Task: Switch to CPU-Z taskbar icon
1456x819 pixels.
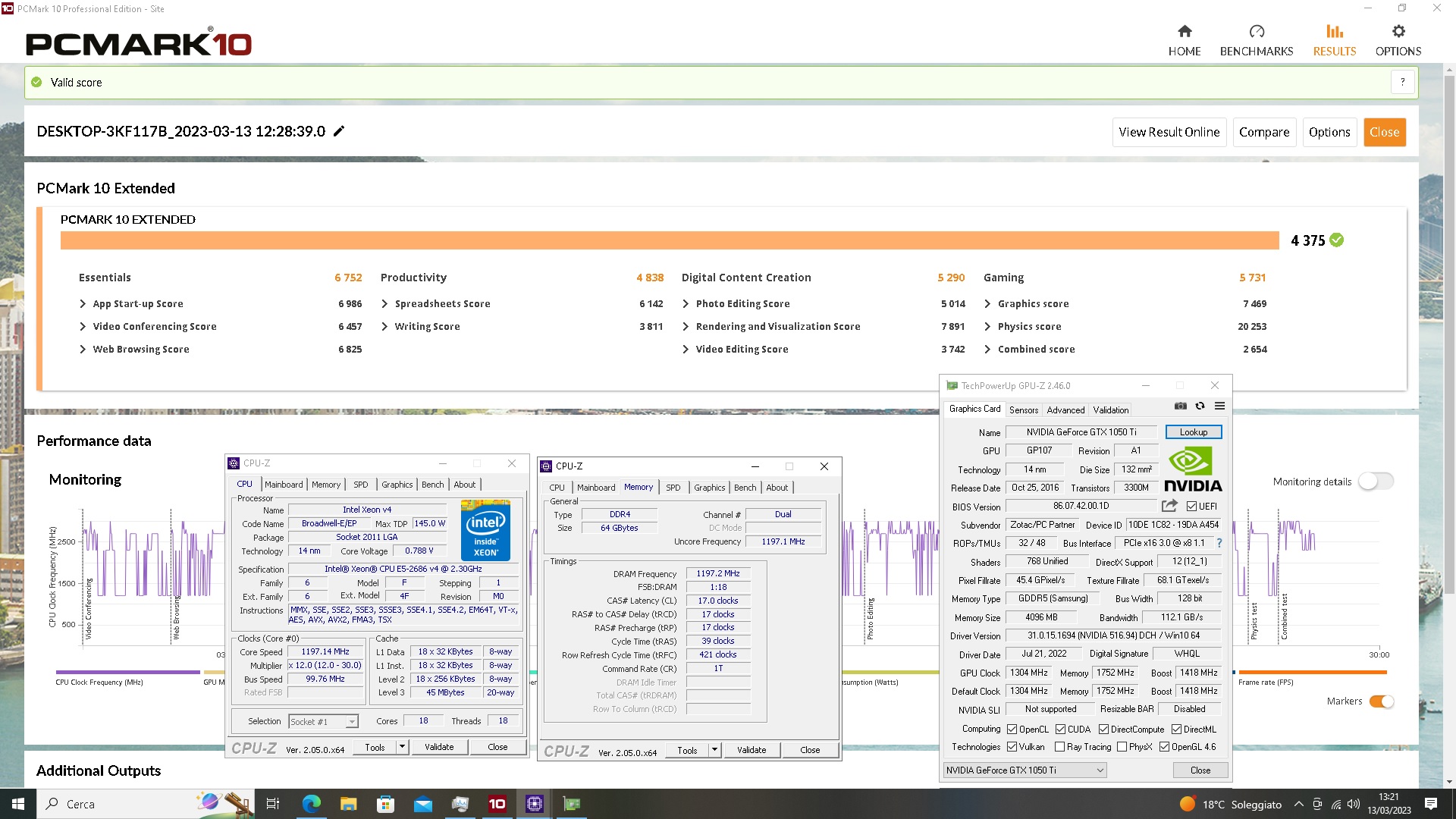Action: [x=534, y=804]
